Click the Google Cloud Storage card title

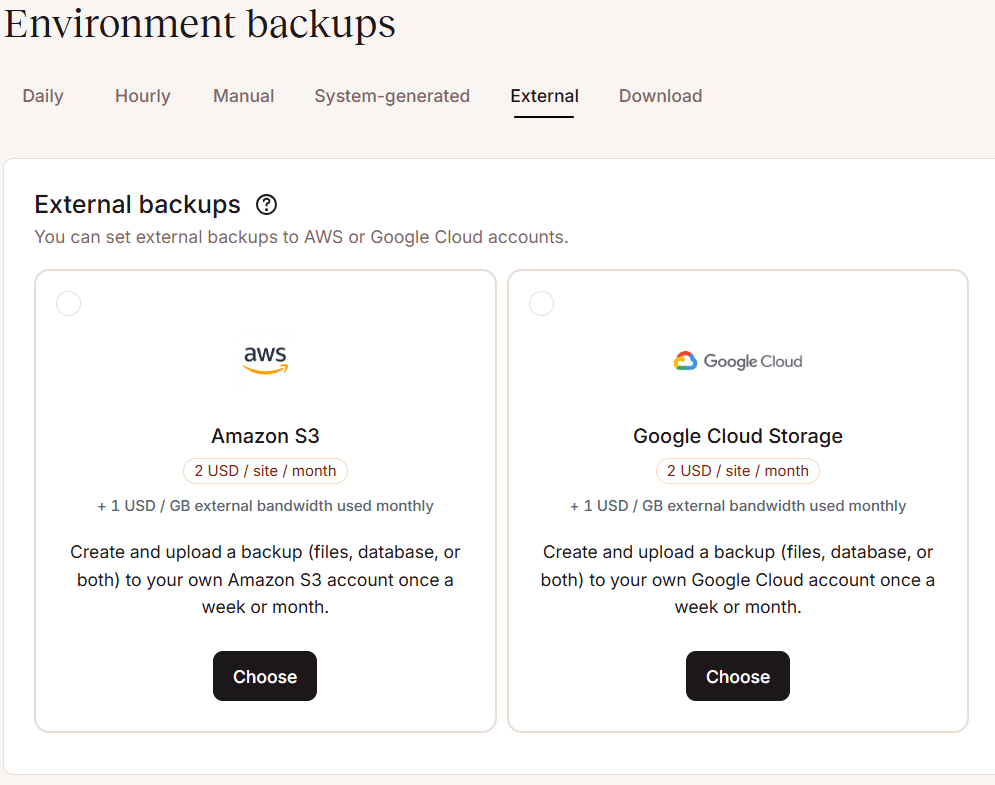[x=738, y=436]
